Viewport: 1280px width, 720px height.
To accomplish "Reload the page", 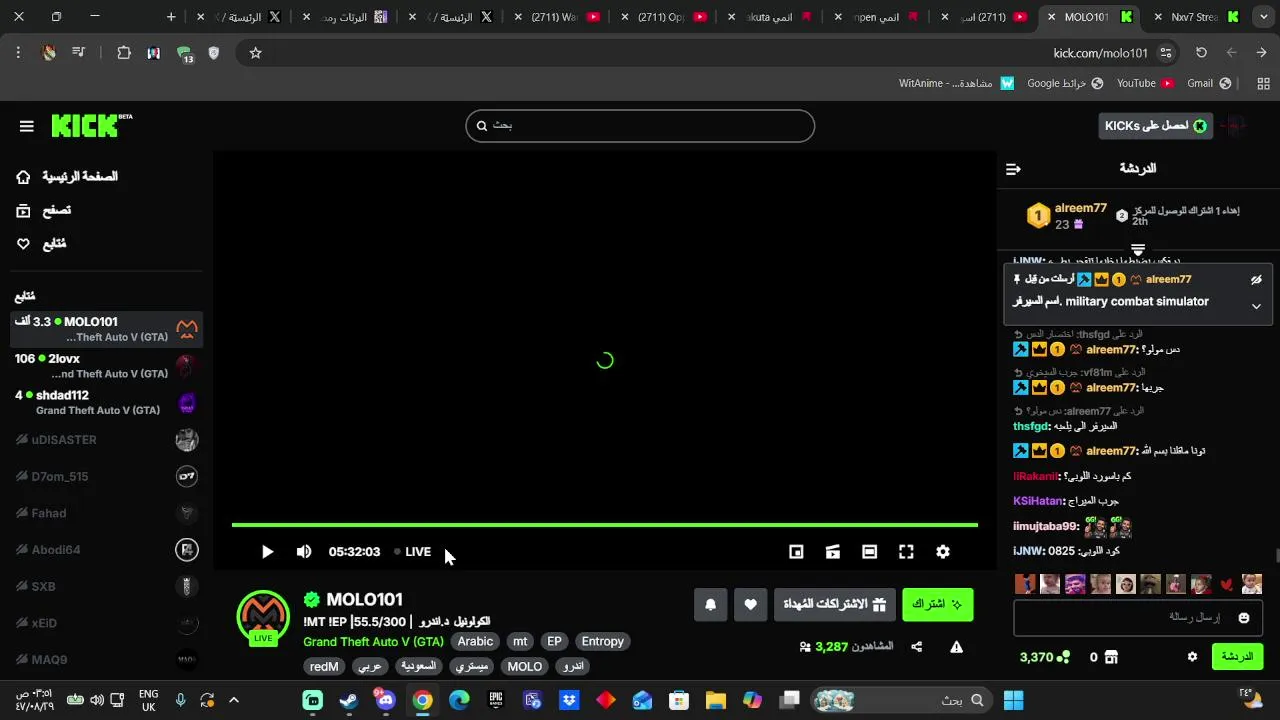I will [x=1201, y=53].
